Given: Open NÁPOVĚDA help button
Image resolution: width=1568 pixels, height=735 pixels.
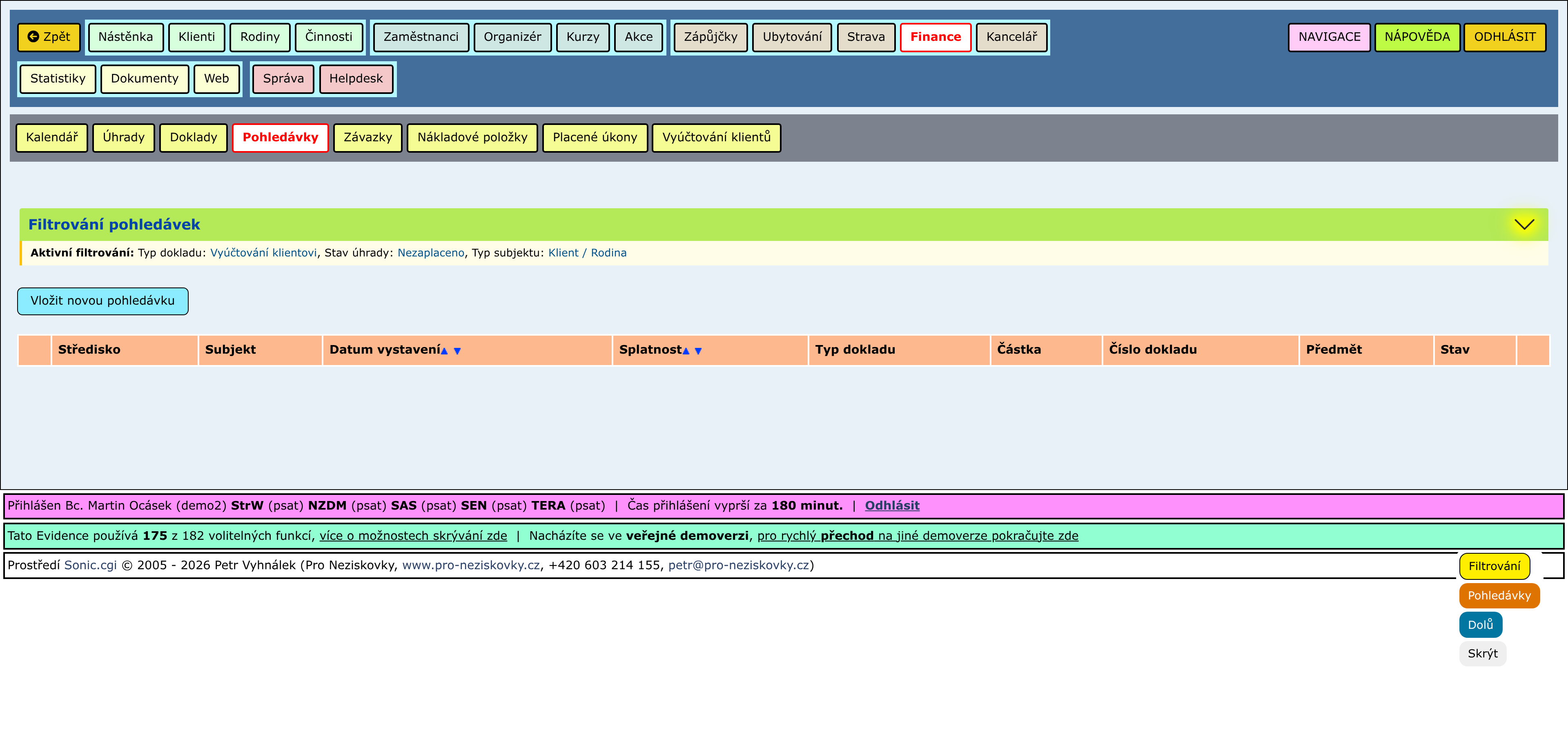Looking at the screenshot, I should pyautogui.click(x=1417, y=37).
